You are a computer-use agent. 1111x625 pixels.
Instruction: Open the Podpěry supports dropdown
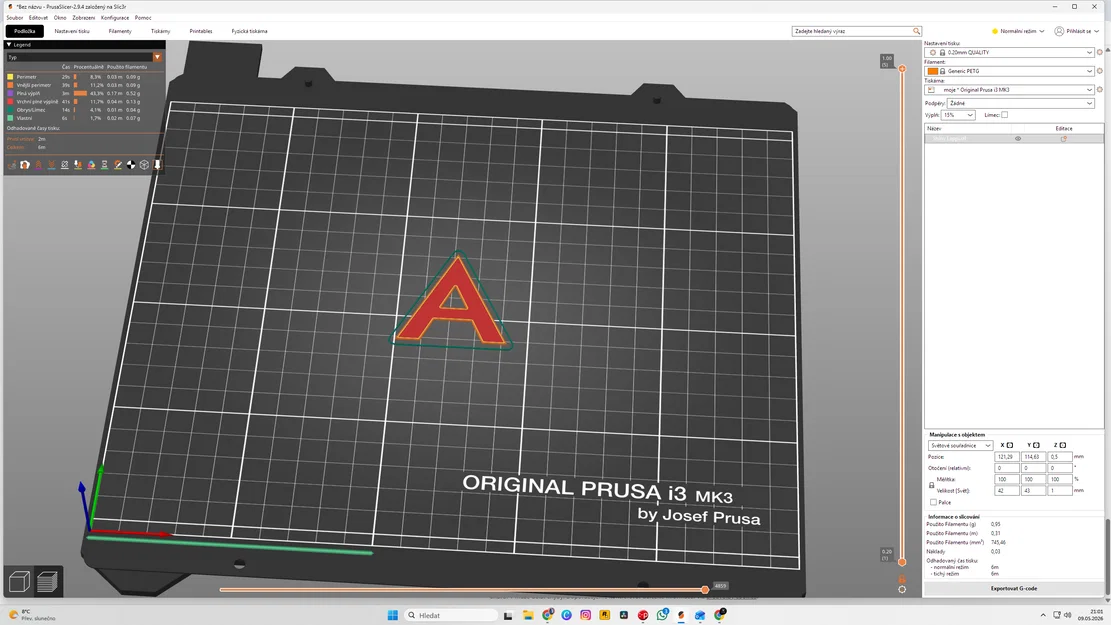(1021, 103)
